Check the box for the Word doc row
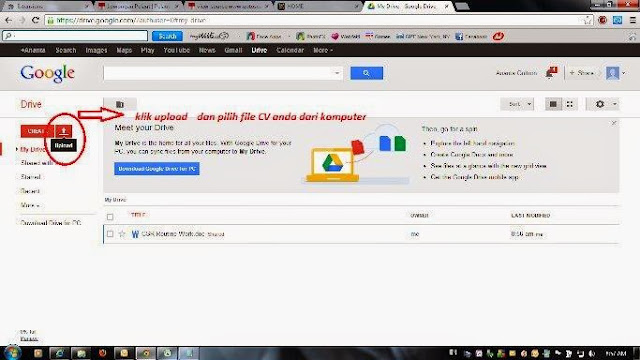The width and height of the screenshot is (640, 360). point(110,234)
